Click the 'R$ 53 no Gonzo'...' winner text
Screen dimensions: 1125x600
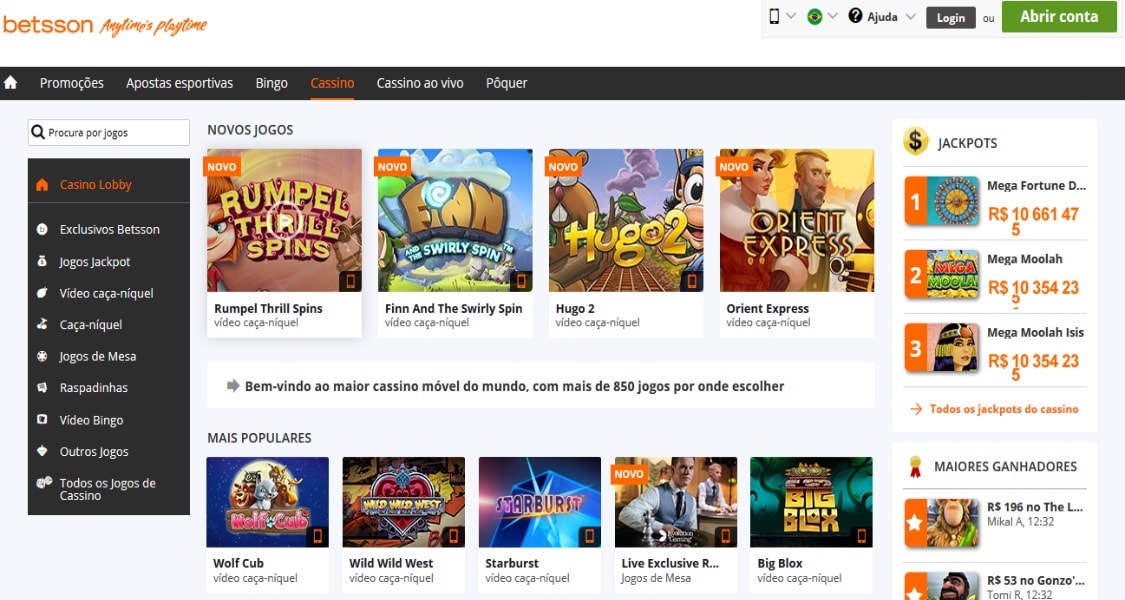coord(1036,580)
